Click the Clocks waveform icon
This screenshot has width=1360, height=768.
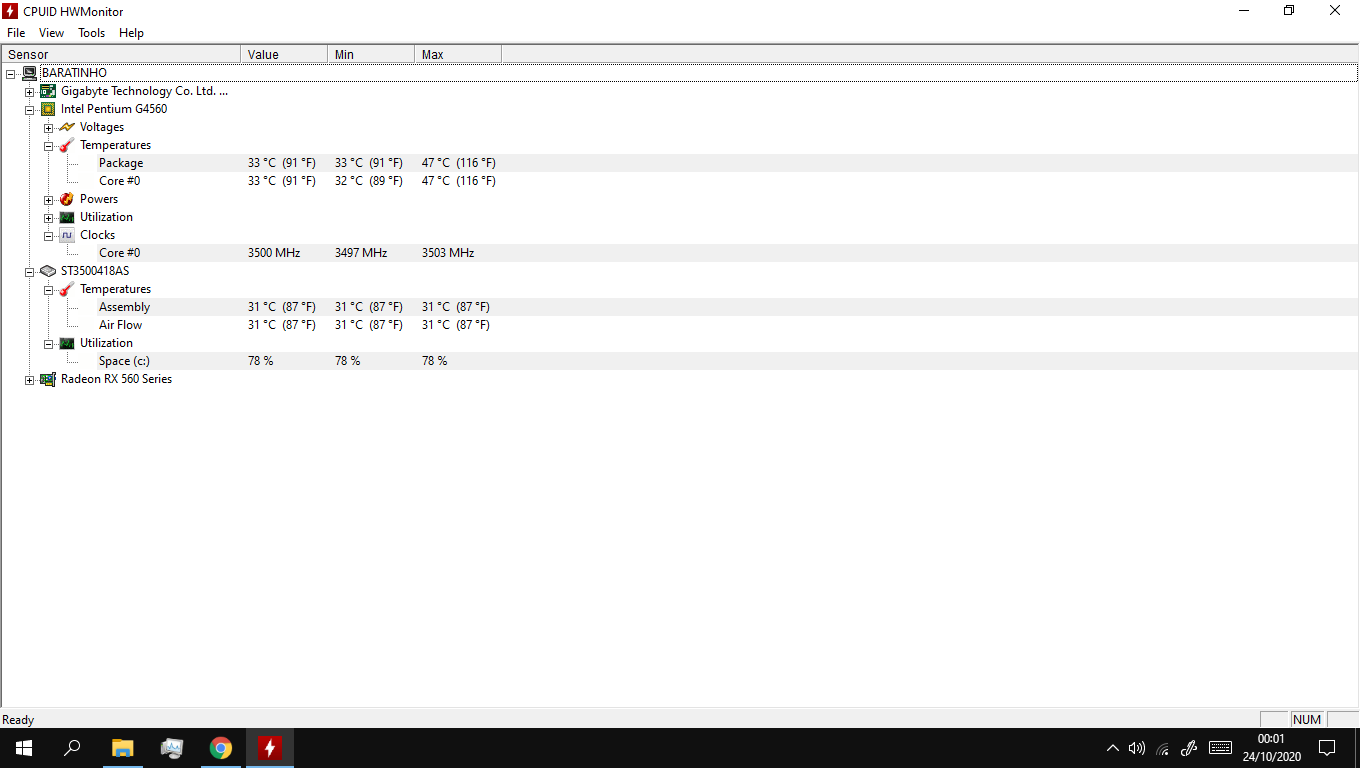click(x=67, y=235)
